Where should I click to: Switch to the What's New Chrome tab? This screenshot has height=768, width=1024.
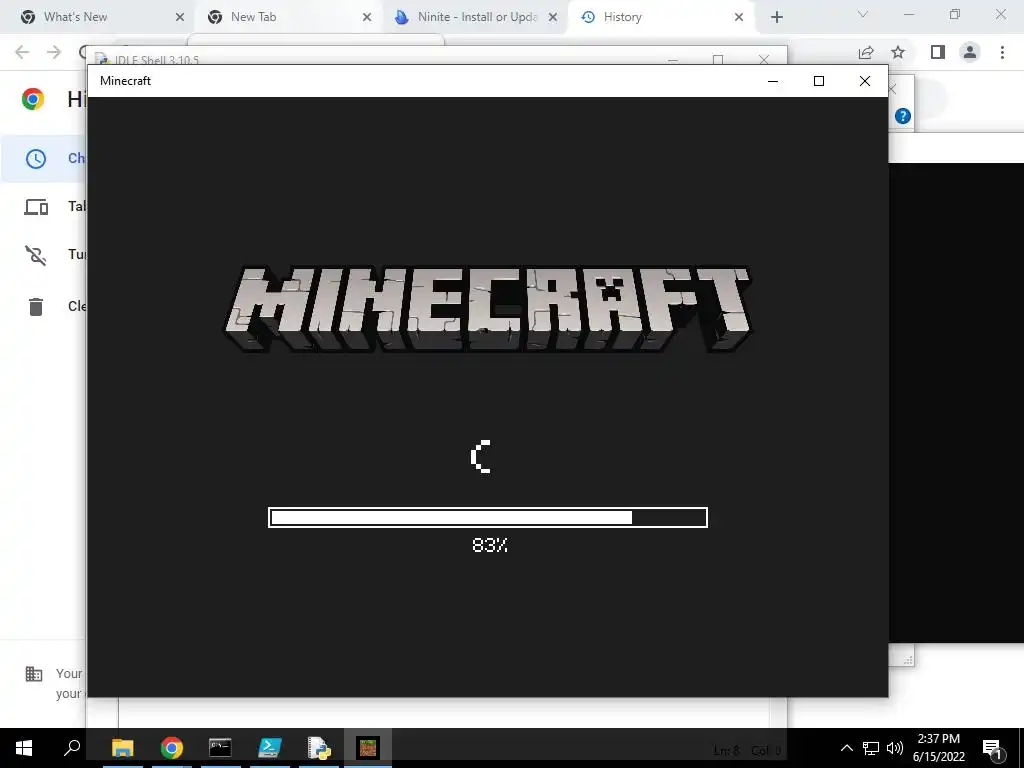(x=97, y=17)
